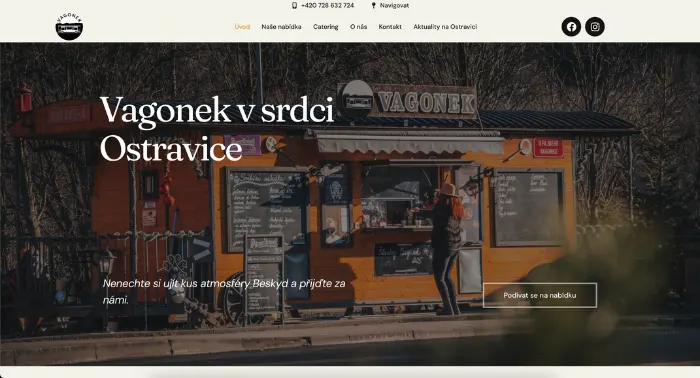Go to the Úvod menu item

242,27
